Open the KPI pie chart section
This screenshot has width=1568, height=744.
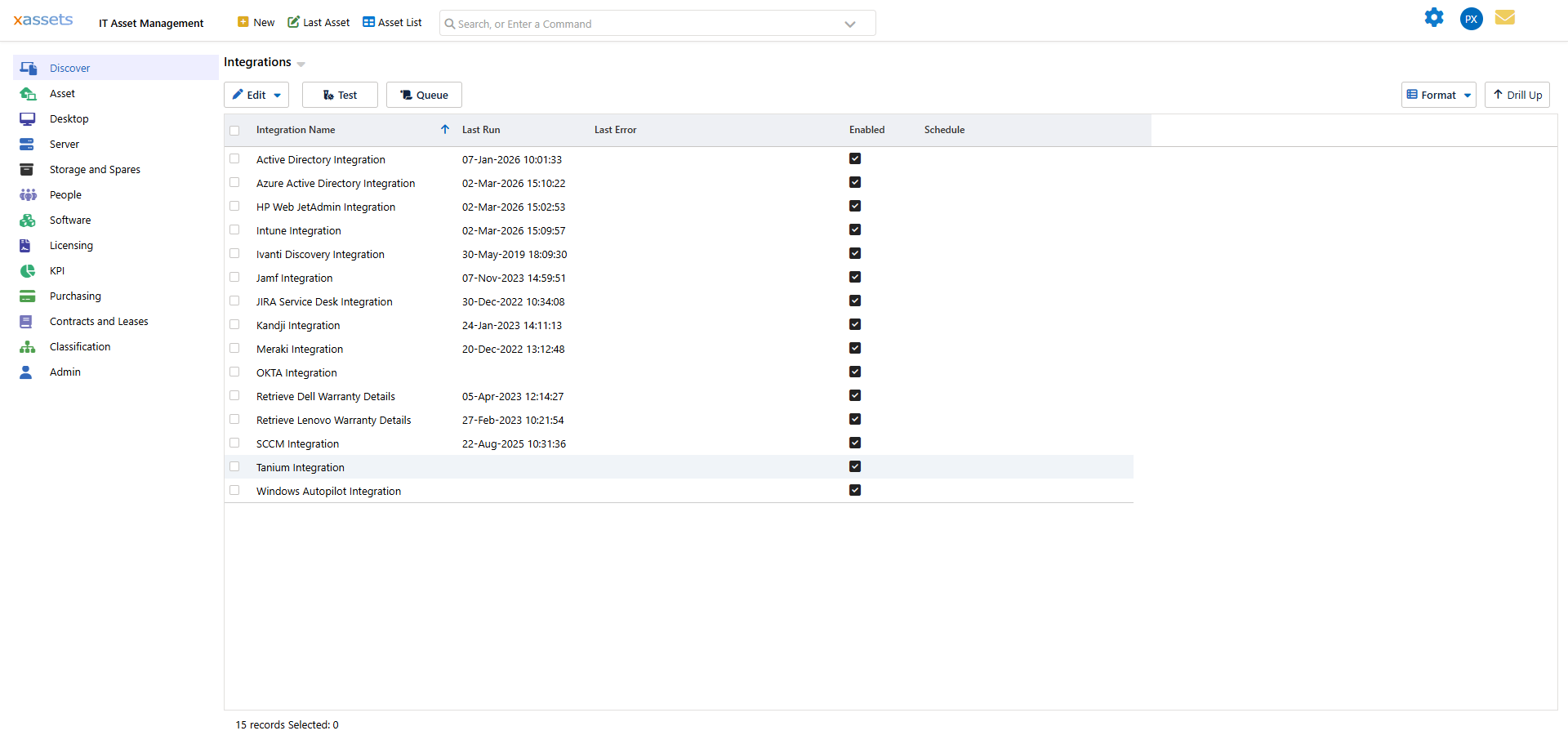point(28,270)
